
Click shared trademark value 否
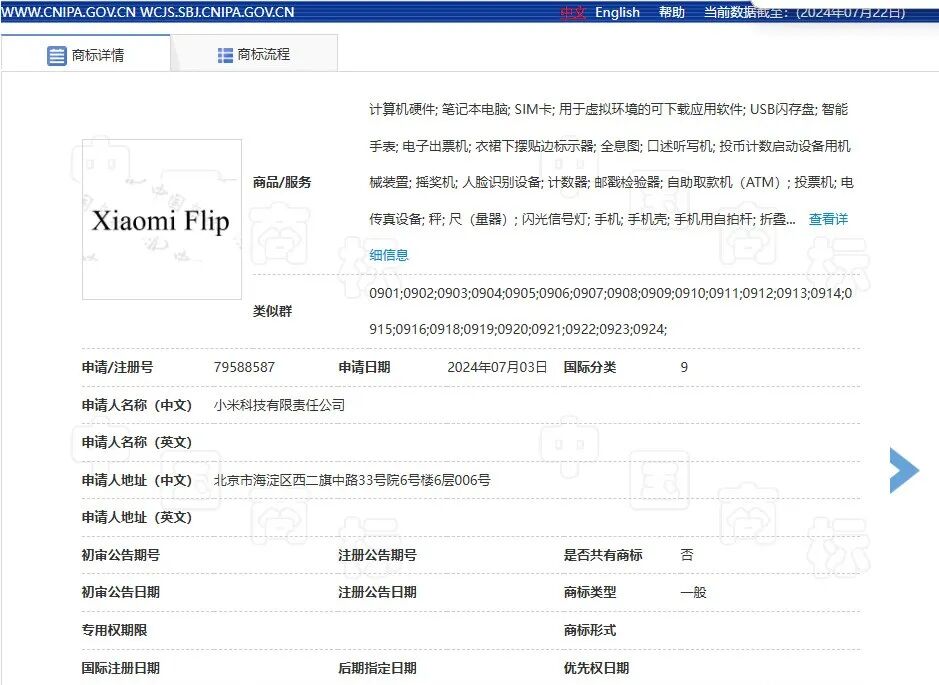686,555
